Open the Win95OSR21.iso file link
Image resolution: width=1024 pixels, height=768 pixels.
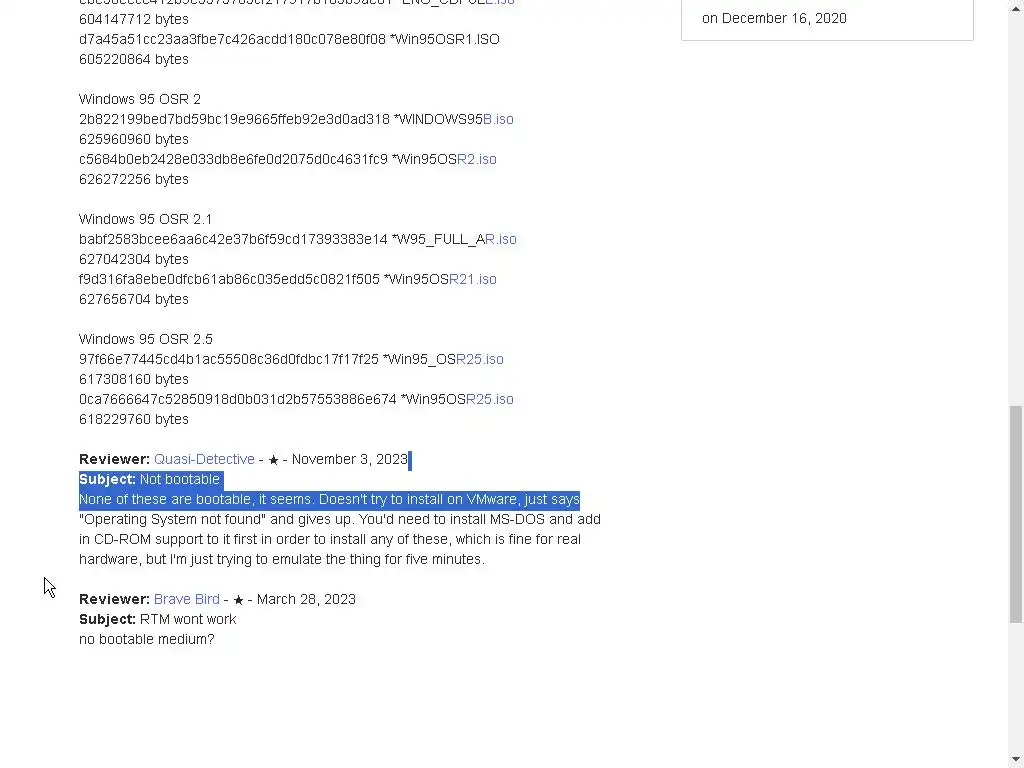click(473, 279)
